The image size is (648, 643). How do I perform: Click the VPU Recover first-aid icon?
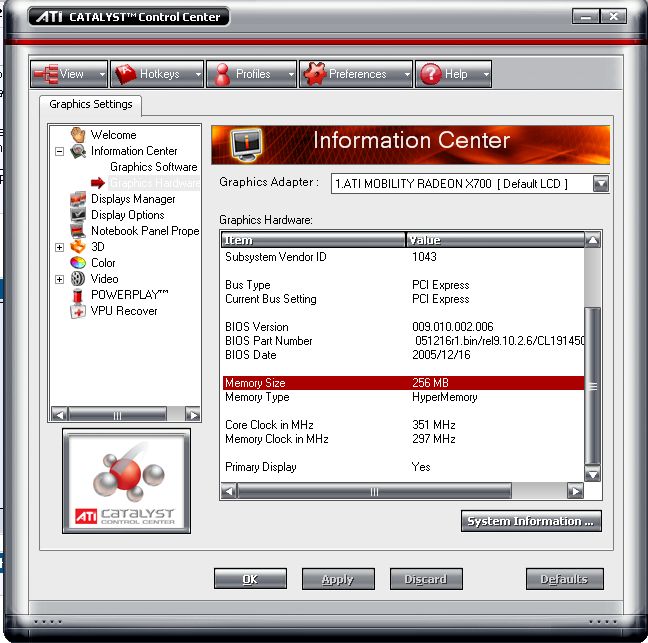tap(78, 311)
